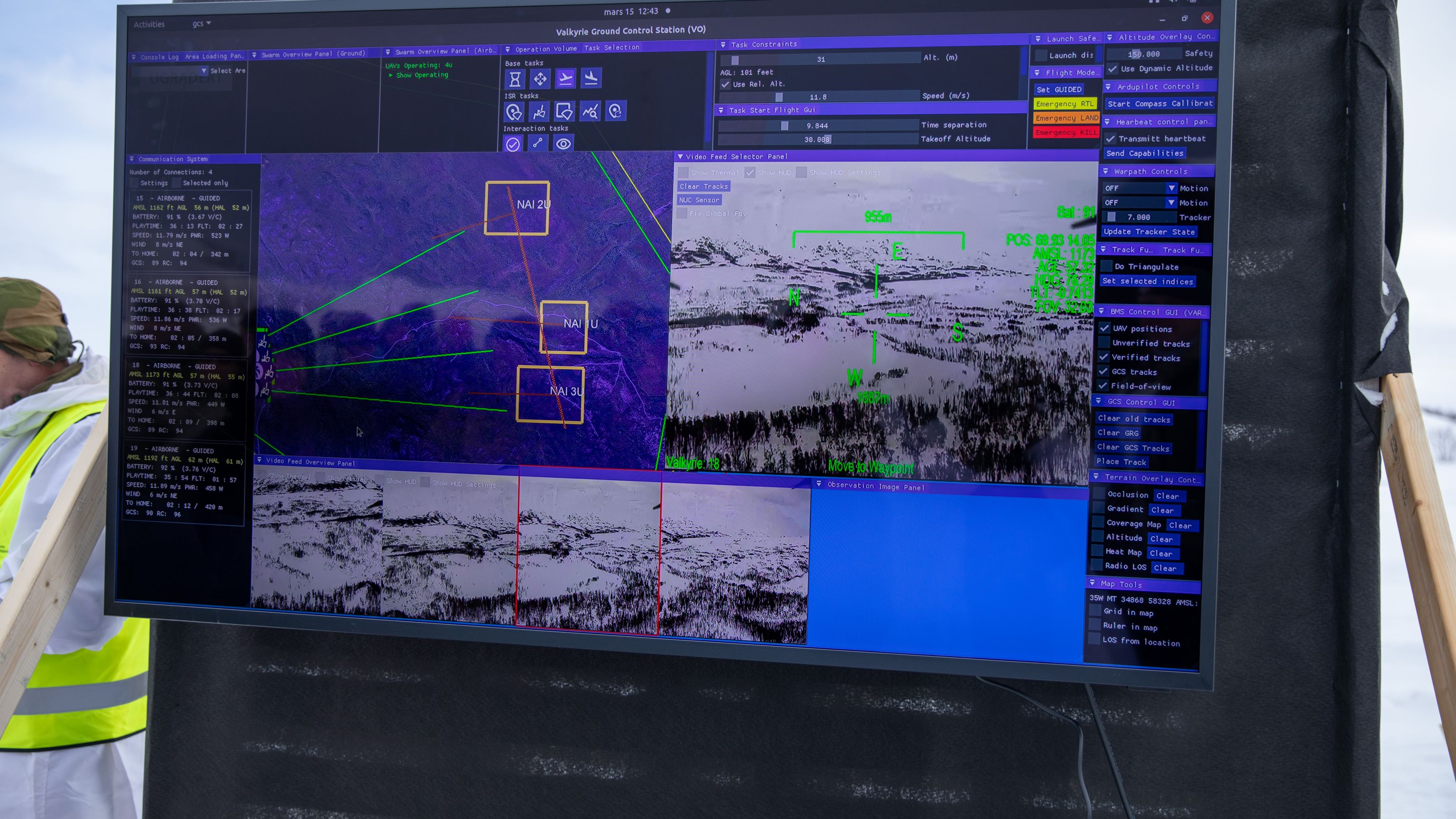The width and height of the screenshot is (1456, 819).
Task: Trigger the Emergency LAND button
Action: [x=1066, y=118]
